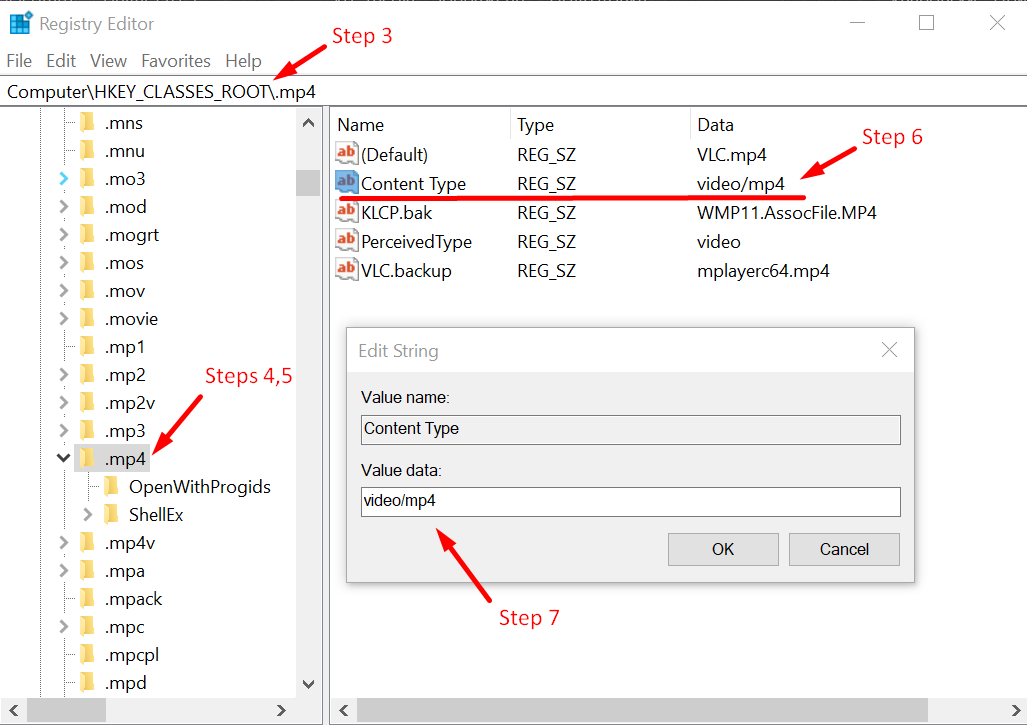Expand the .mp2 key
Screen dimensions: 1027x725
click(x=64, y=375)
